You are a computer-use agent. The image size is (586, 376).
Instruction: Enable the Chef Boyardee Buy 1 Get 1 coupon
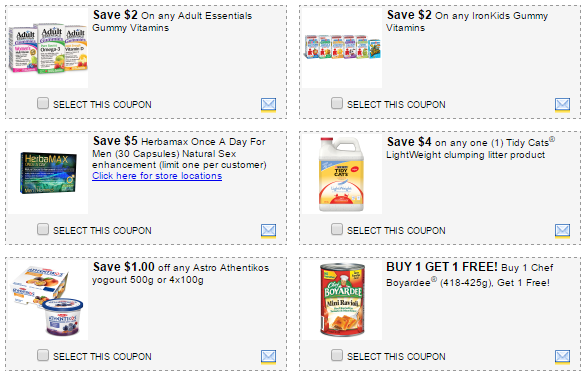click(x=337, y=355)
